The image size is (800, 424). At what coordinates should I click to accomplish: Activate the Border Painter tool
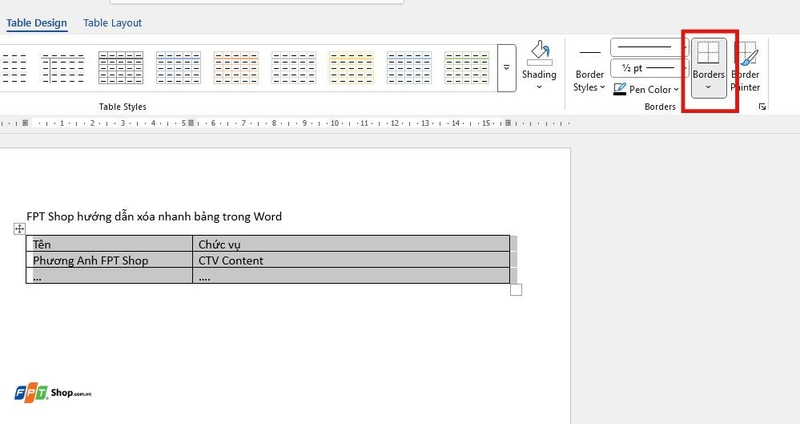745,67
